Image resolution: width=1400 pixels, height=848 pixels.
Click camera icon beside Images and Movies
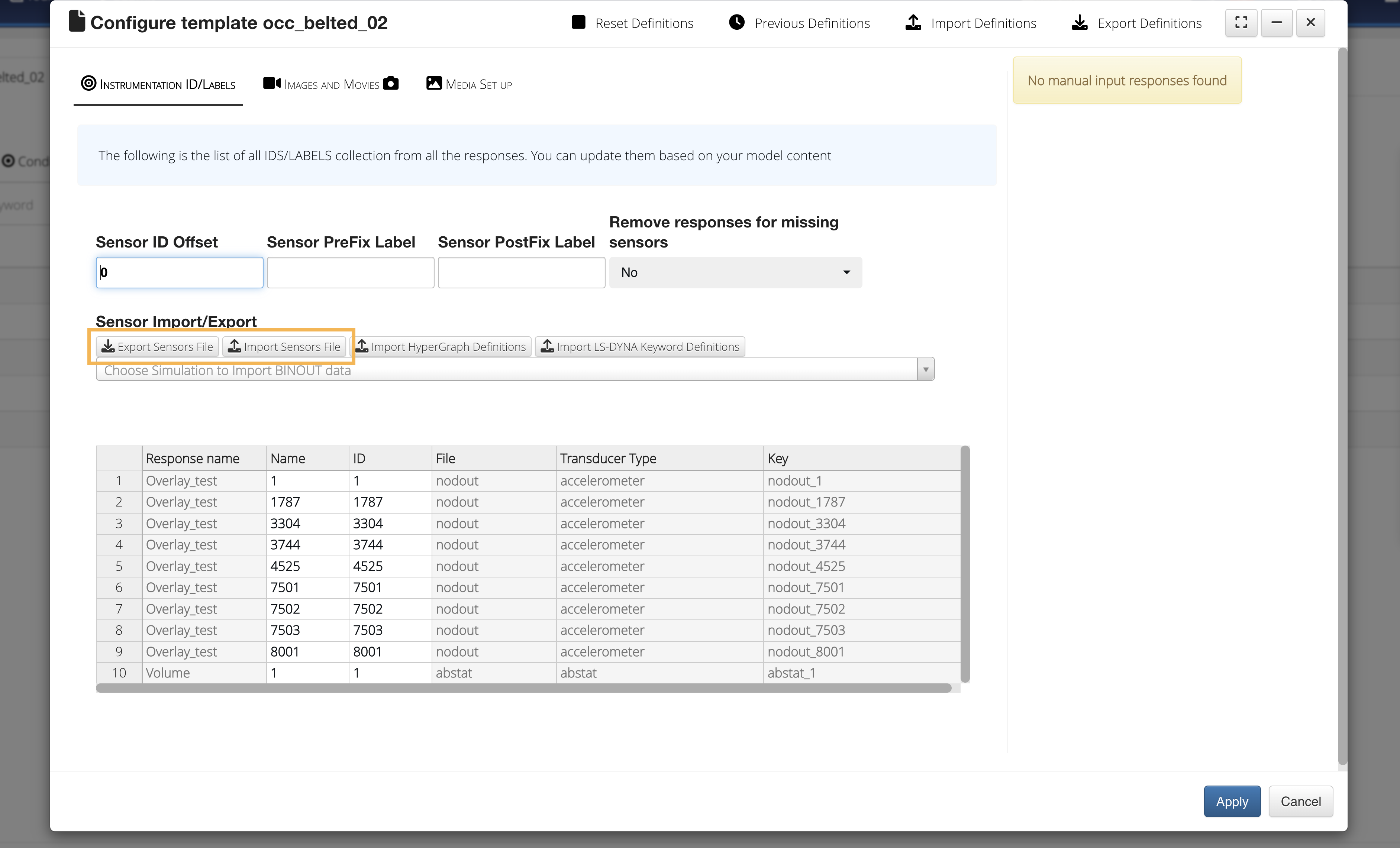(x=390, y=84)
